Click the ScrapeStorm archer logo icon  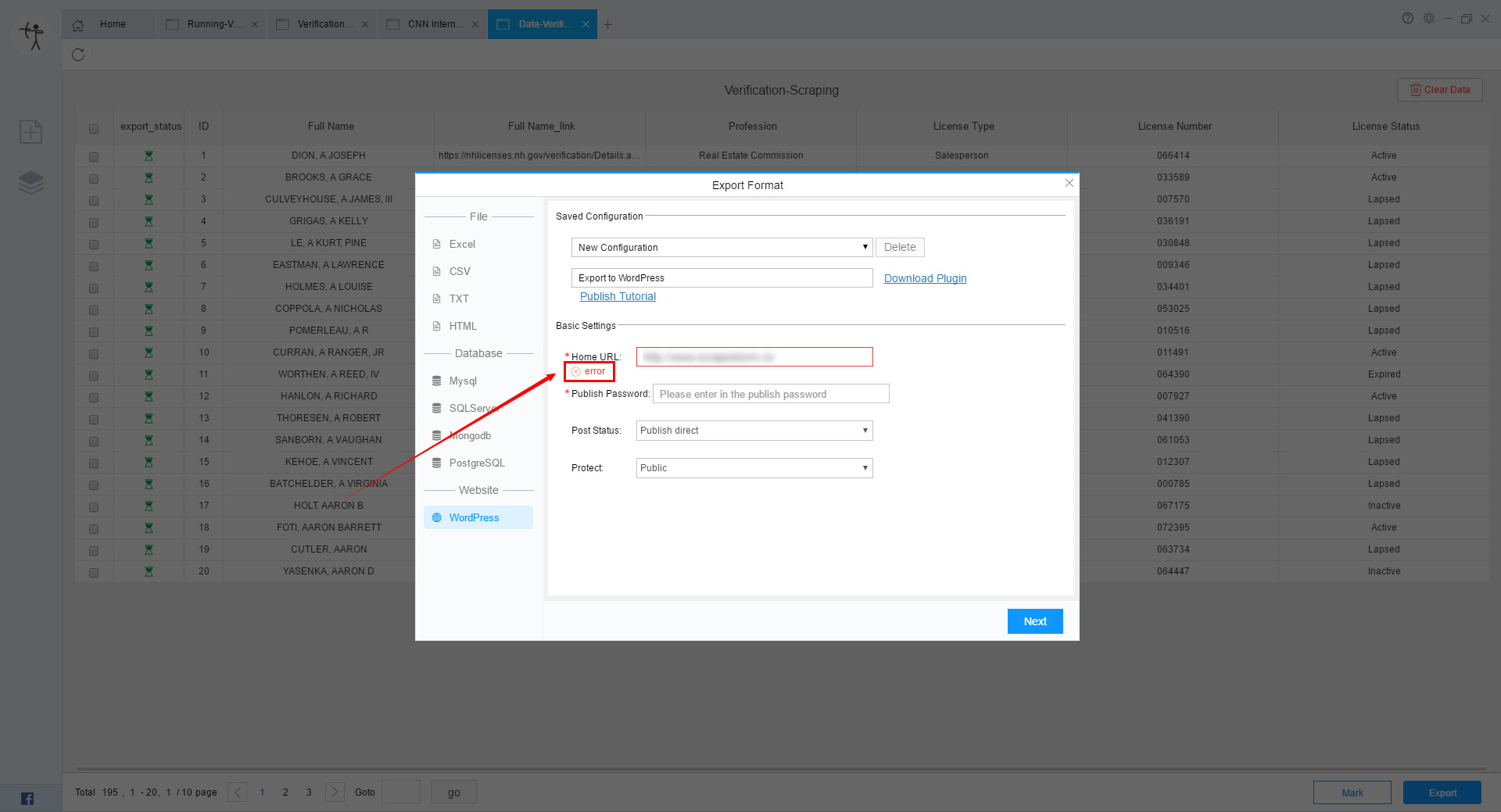[32, 36]
